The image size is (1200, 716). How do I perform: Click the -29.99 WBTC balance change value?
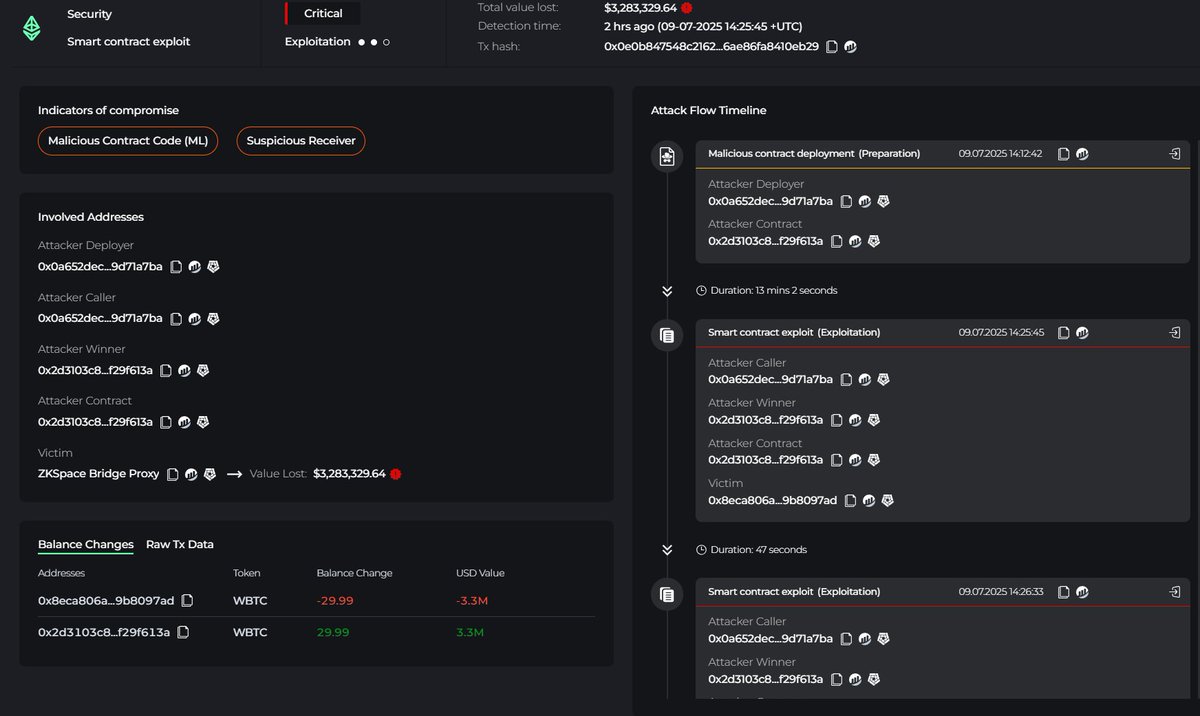point(335,601)
